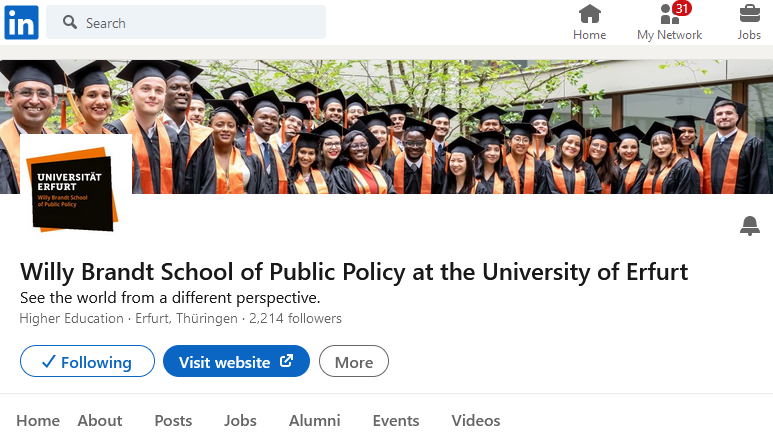Open the Videos tab
773x435 pixels.
click(x=475, y=420)
